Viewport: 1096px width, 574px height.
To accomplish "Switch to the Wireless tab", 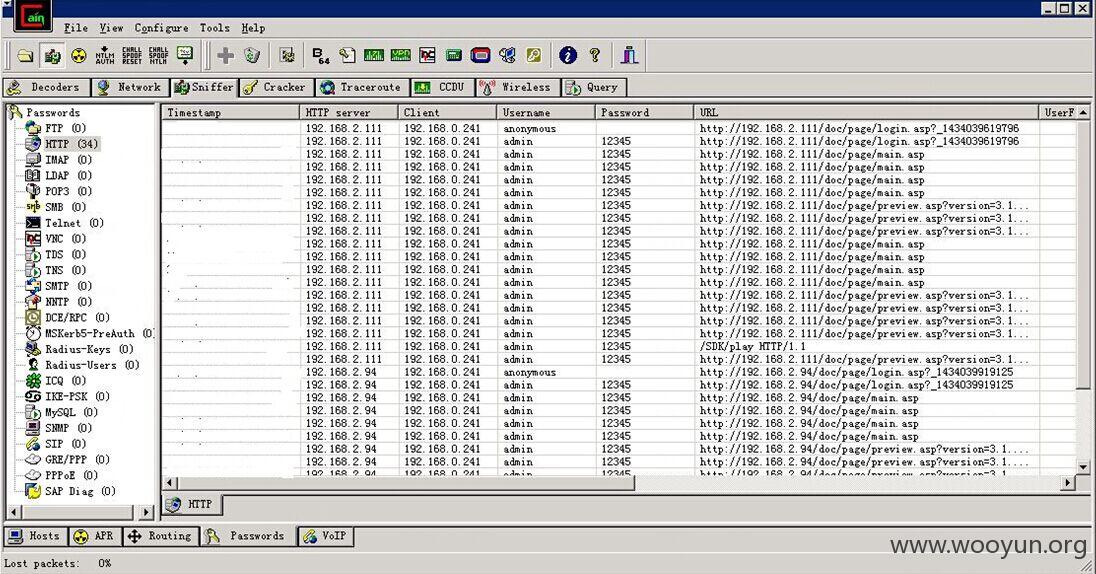I will (x=517, y=87).
